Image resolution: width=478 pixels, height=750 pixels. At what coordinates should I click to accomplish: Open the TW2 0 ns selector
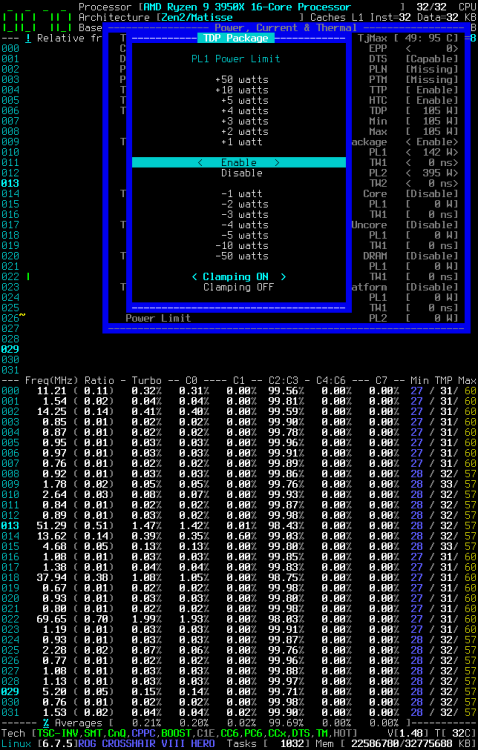coord(432,184)
